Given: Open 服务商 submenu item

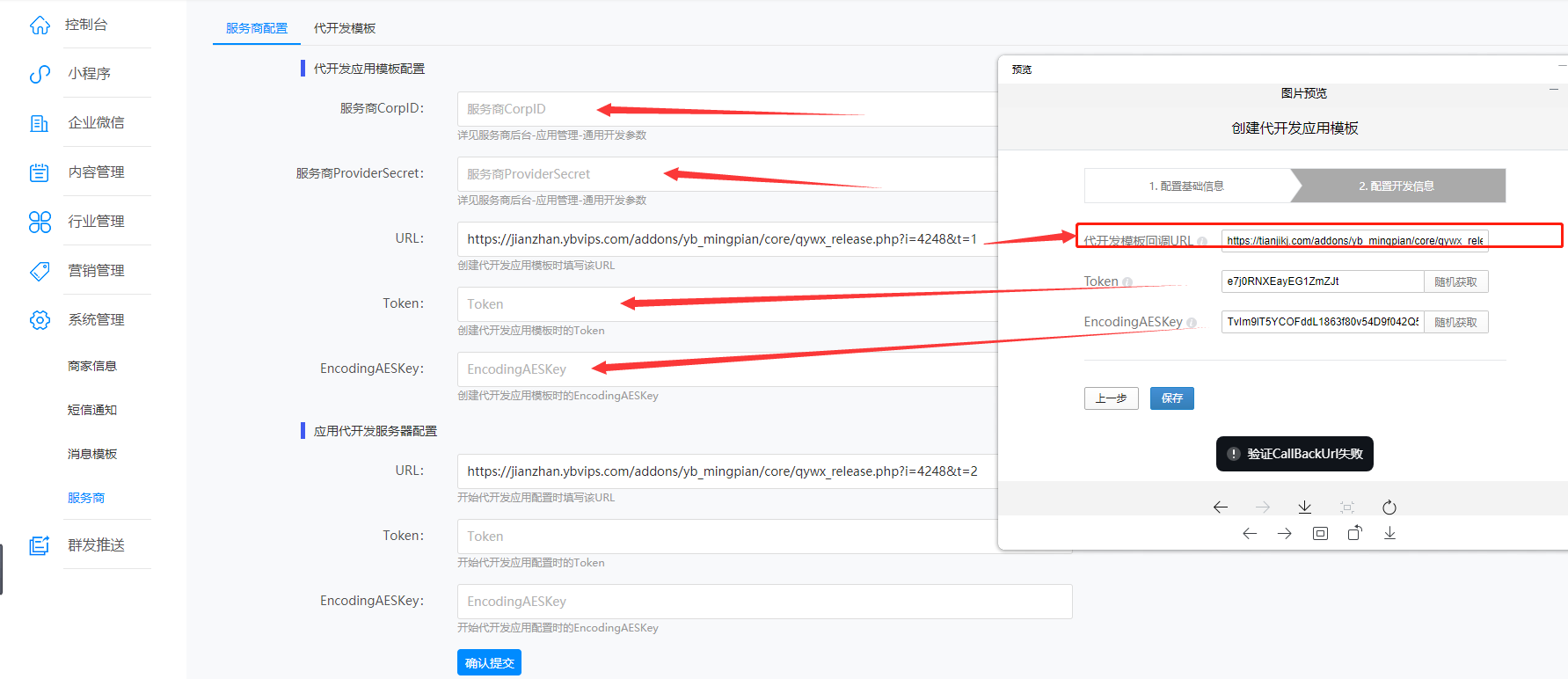Looking at the screenshot, I should point(86,498).
